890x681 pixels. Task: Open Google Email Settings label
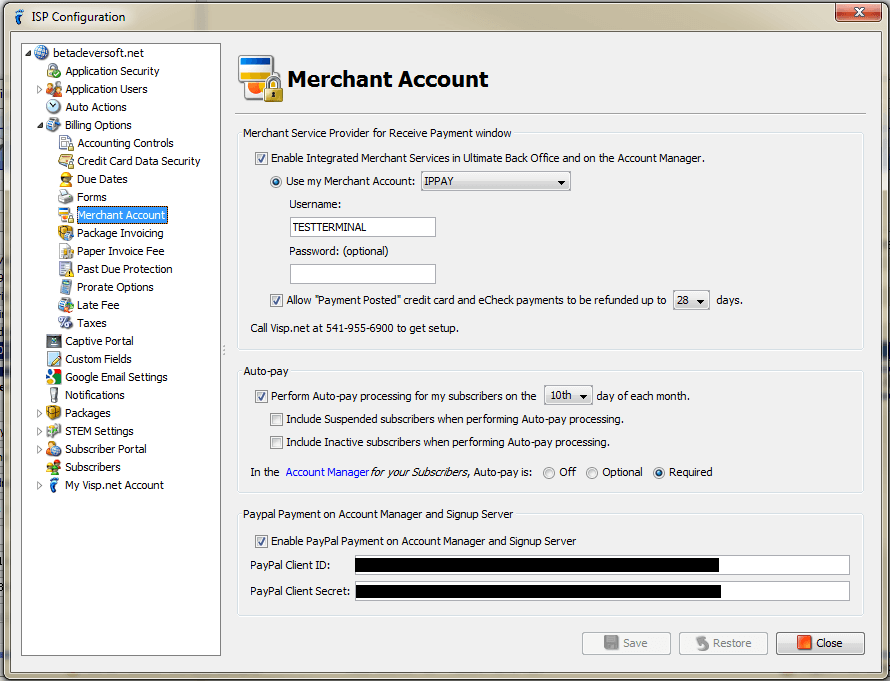(x=116, y=377)
